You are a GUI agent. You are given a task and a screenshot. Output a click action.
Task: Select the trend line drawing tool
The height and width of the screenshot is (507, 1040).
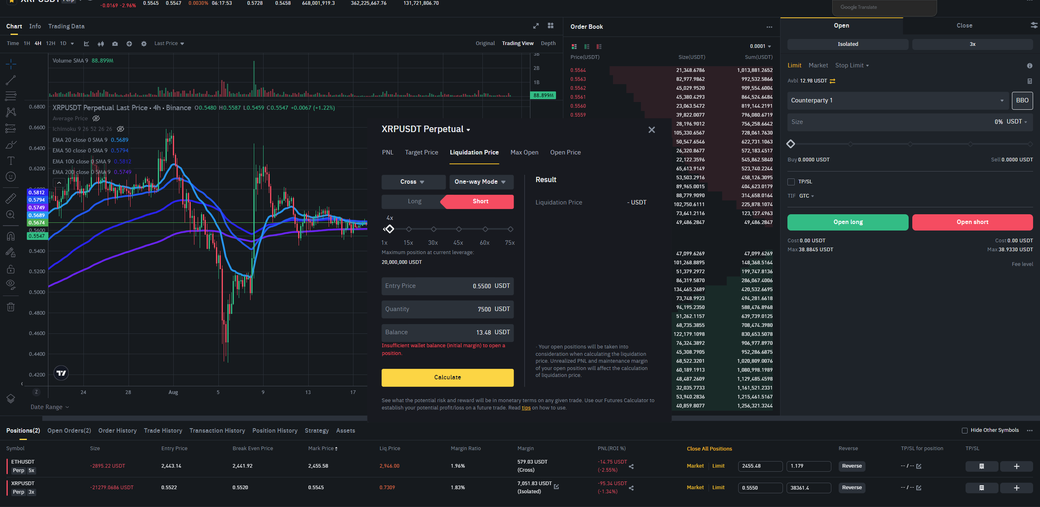coord(10,79)
